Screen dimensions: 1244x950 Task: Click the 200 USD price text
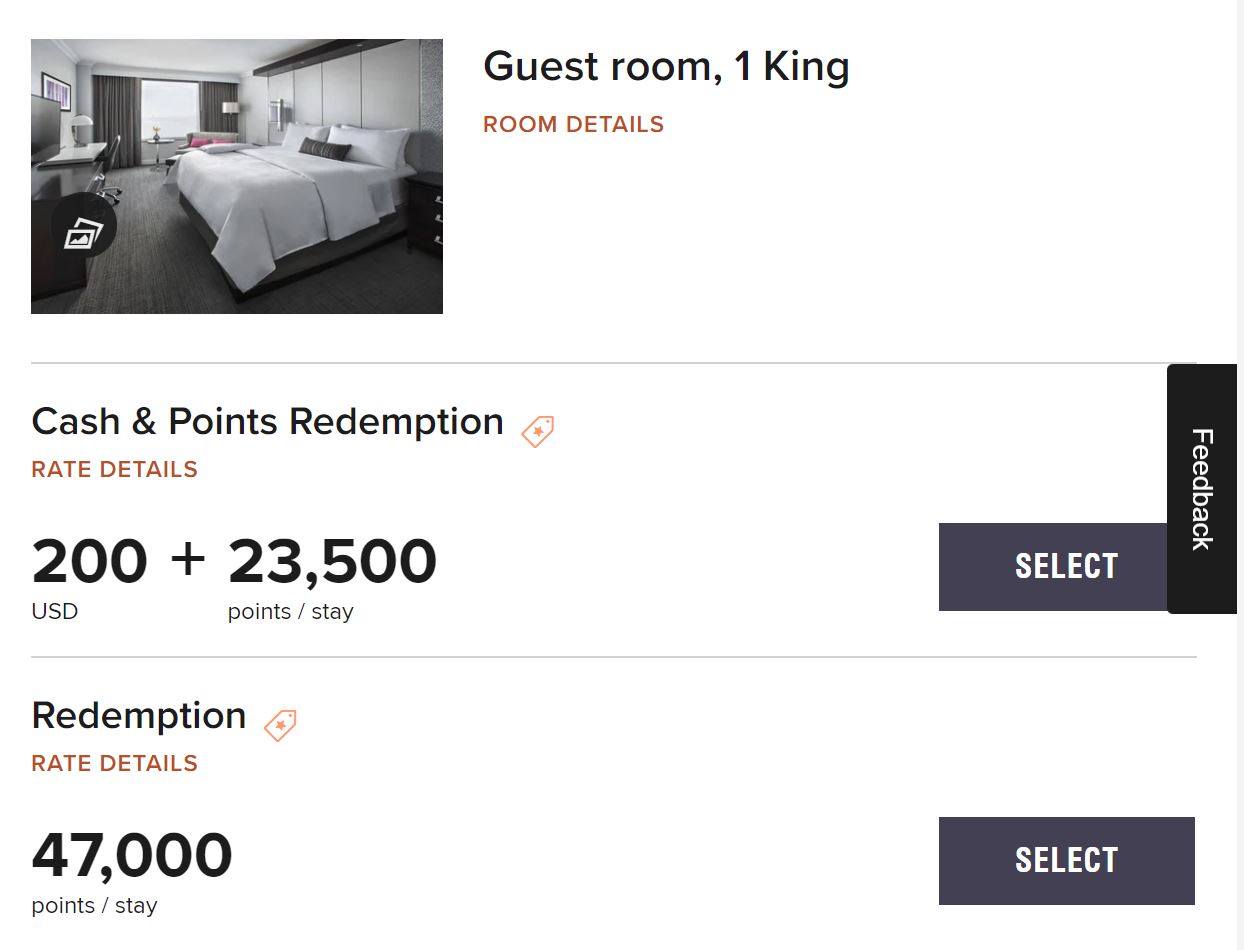coord(90,561)
